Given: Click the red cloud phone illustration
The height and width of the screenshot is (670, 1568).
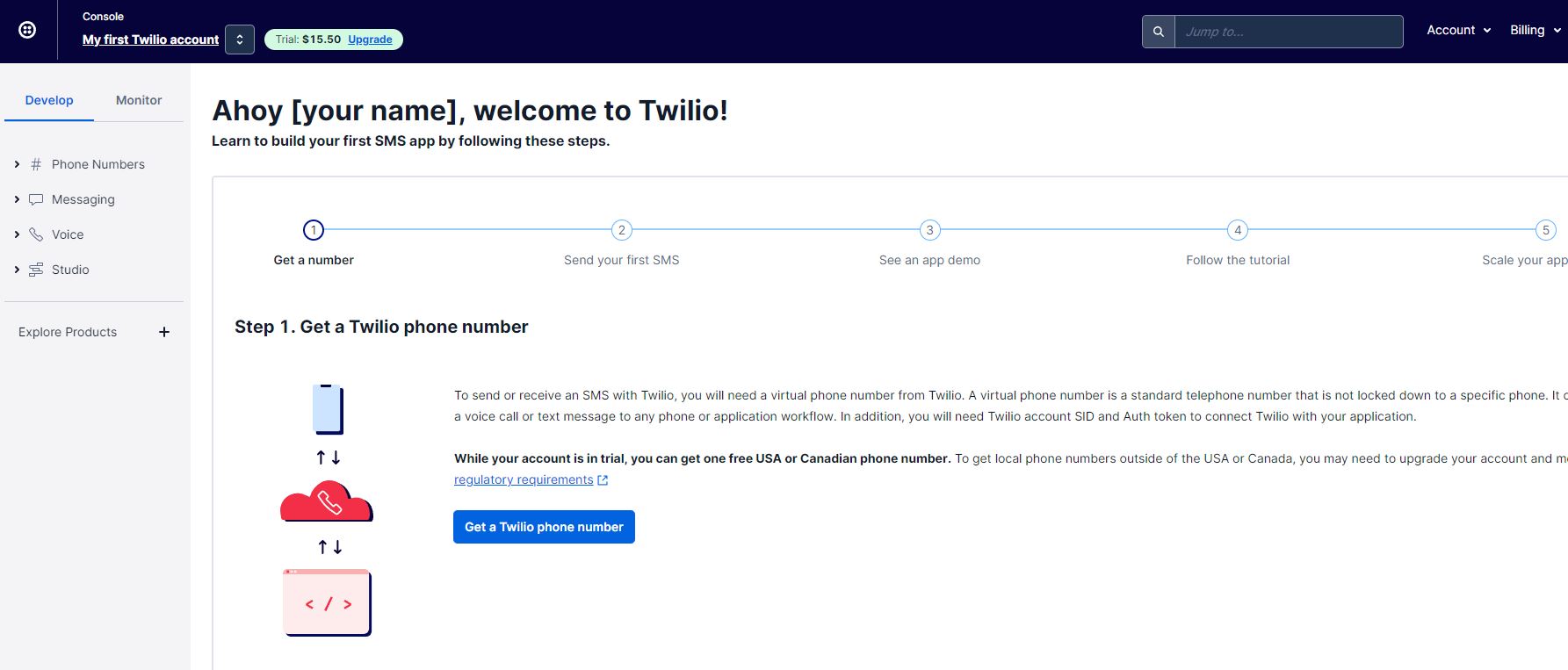Looking at the screenshot, I should pos(327,501).
